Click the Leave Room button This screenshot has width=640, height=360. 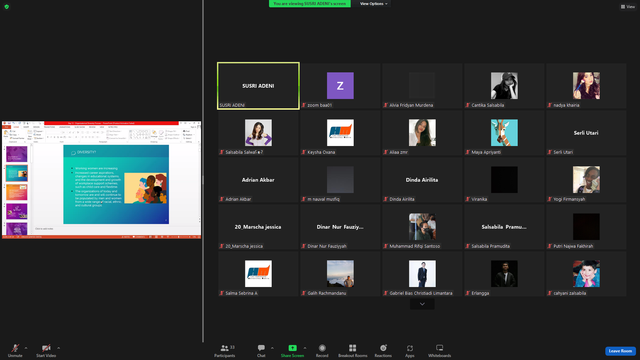(x=620, y=351)
